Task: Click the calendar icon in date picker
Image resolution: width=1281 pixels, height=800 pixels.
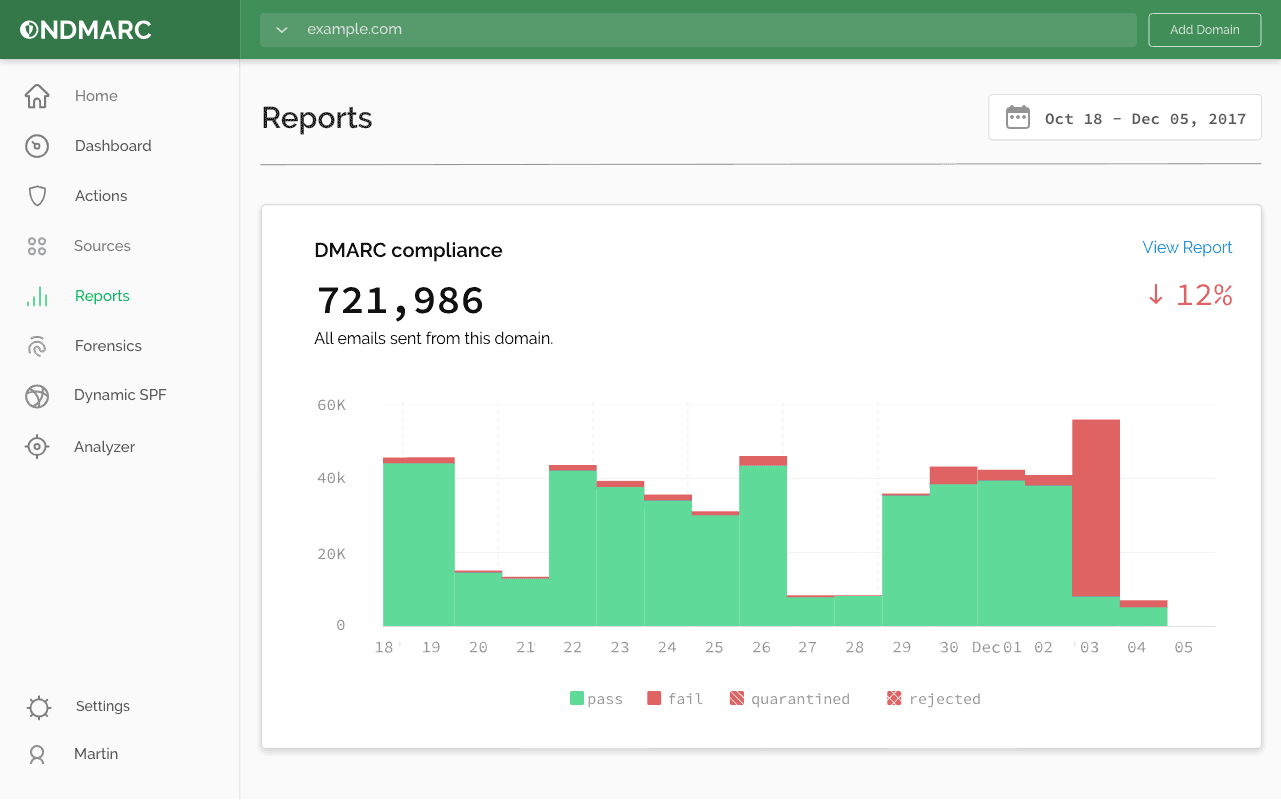Action: coord(1017,118)
